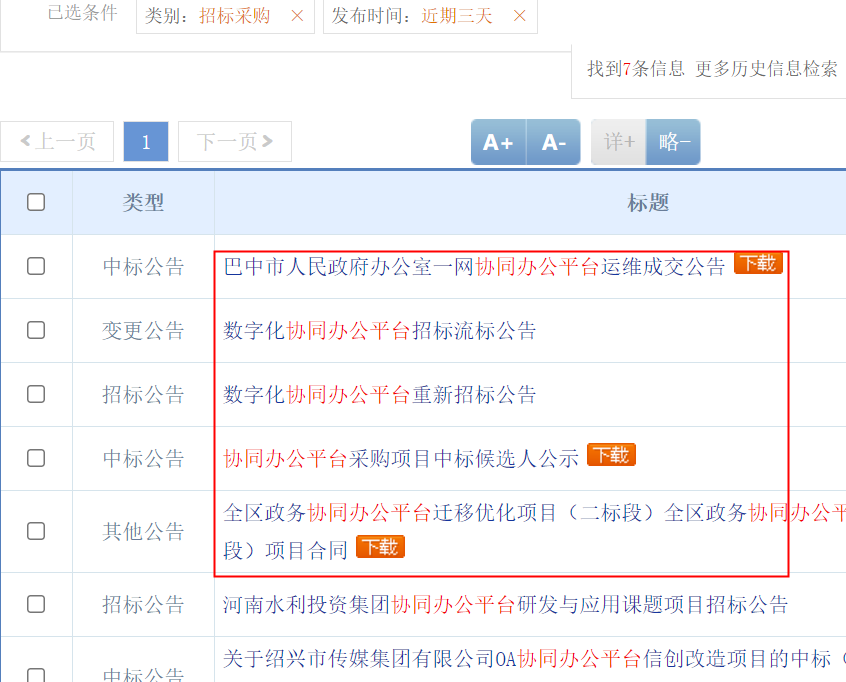Screen dimensions: 846x682
Task: Switch to detailed view 详+
Action: [x=618, y=142]
